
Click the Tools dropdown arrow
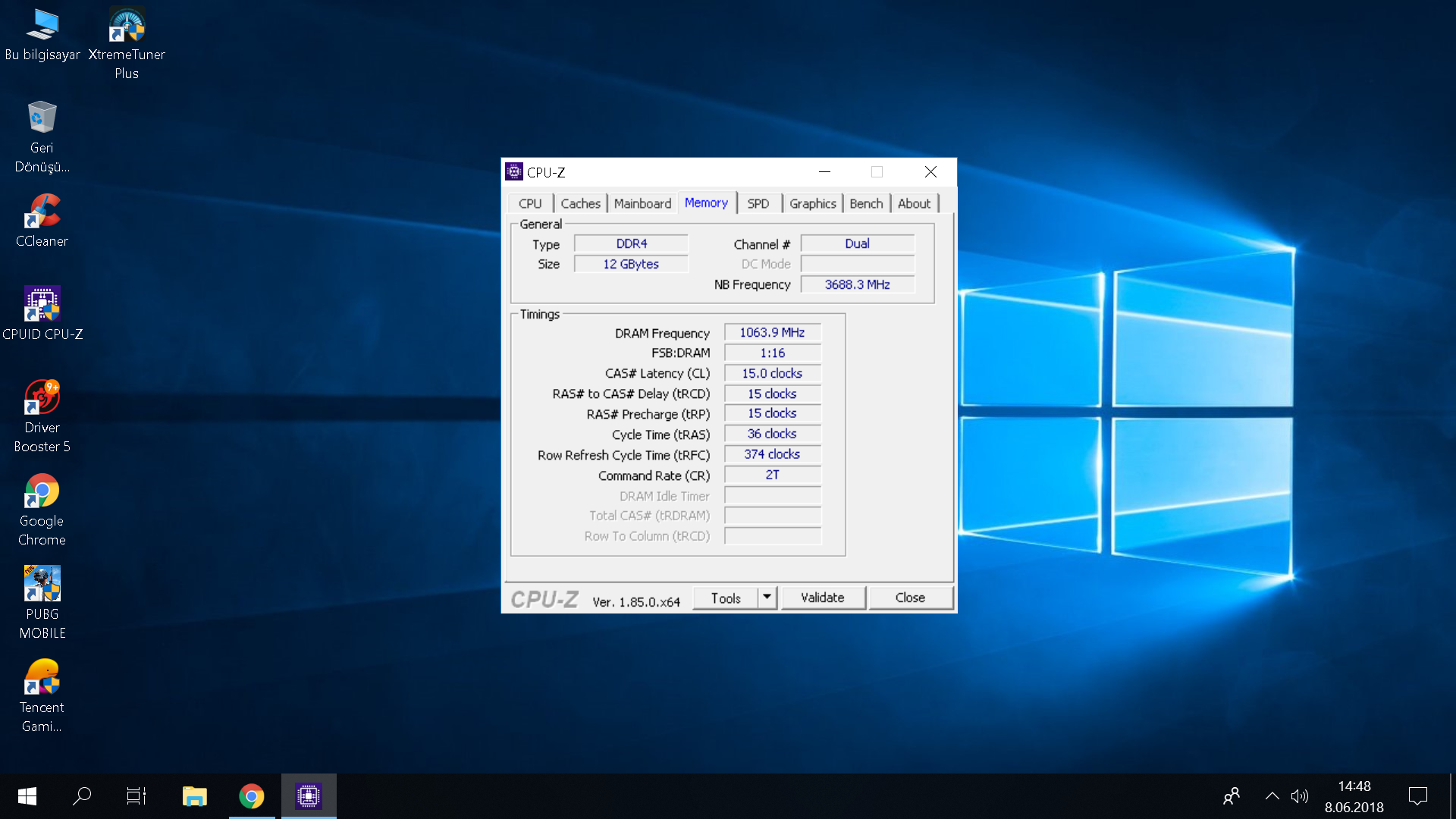point(766,597)
